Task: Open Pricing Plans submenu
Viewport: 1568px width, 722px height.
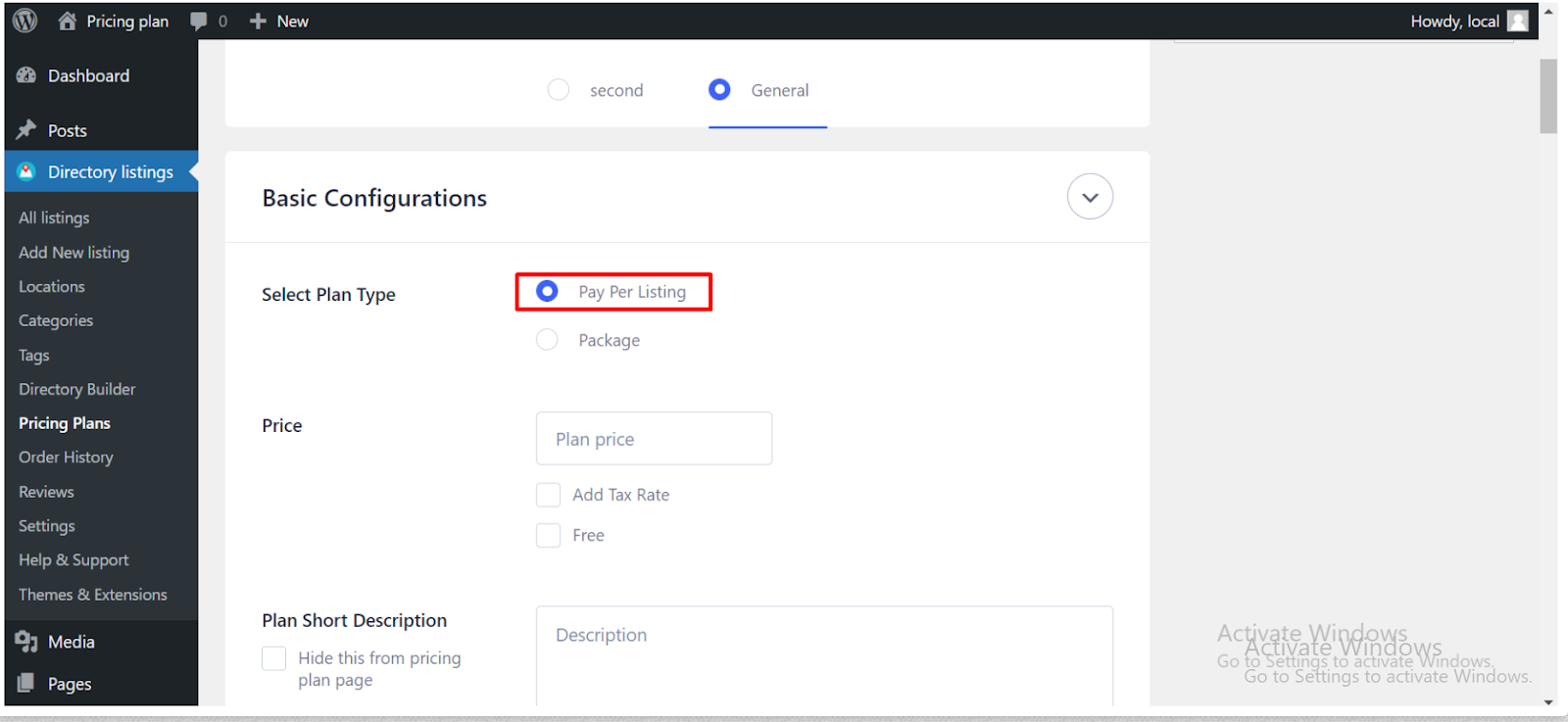Action: [x=65, y=423]
